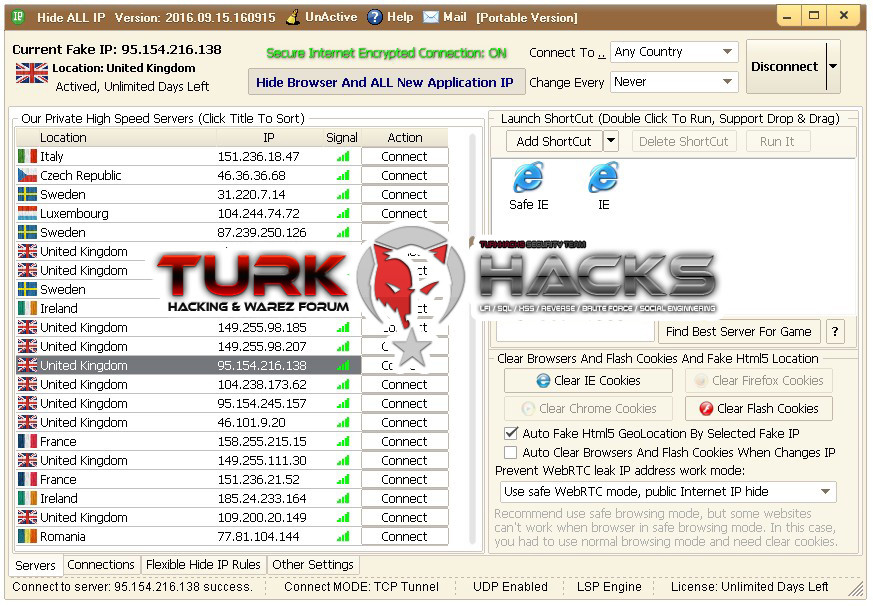Sort servers by Location column header

[x=116, y=138]
